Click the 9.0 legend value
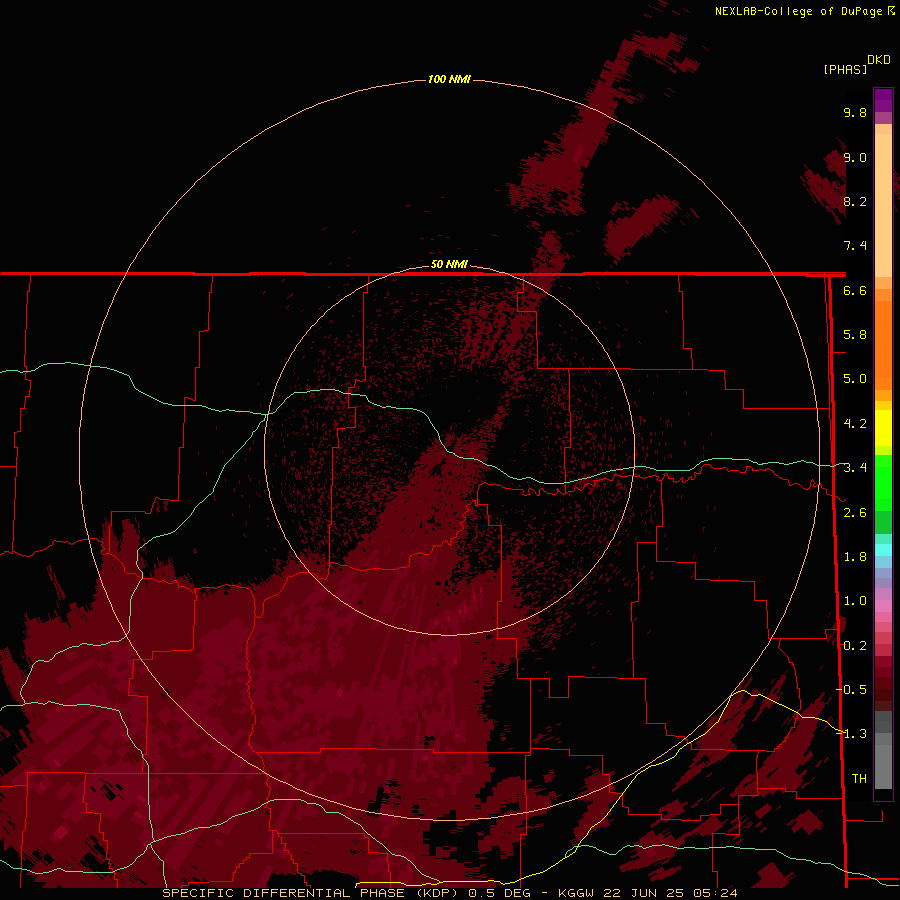Screen dimensions: 900x900 (x=855, y=157)
